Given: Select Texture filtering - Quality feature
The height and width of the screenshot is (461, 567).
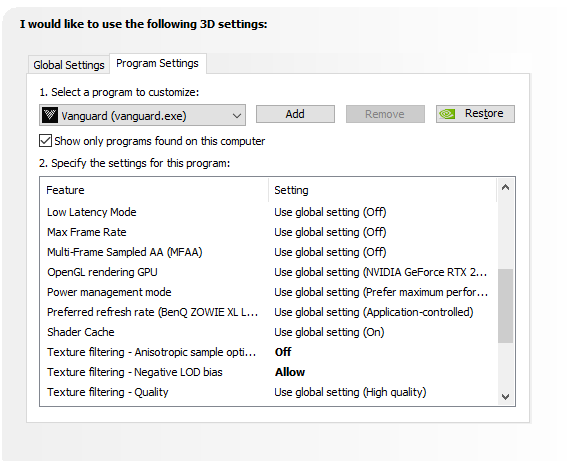Looking at the screenshot, I should [108, 392].
